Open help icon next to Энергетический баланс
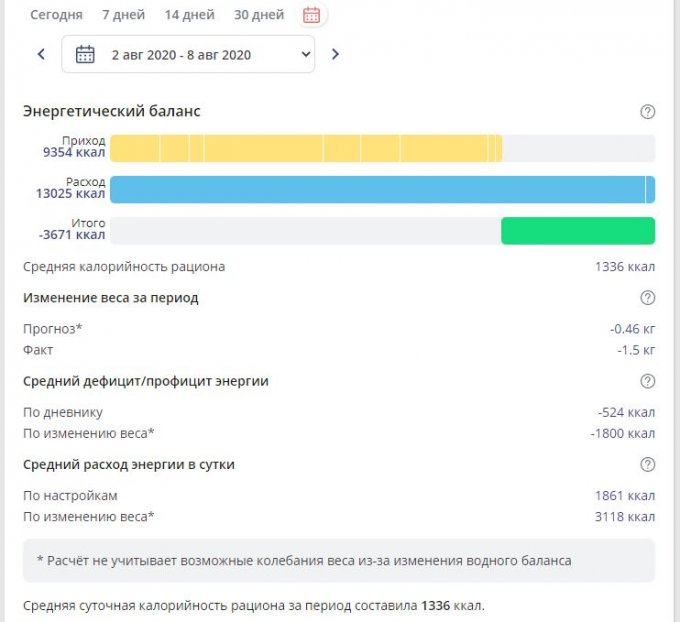 coord(647,112)
